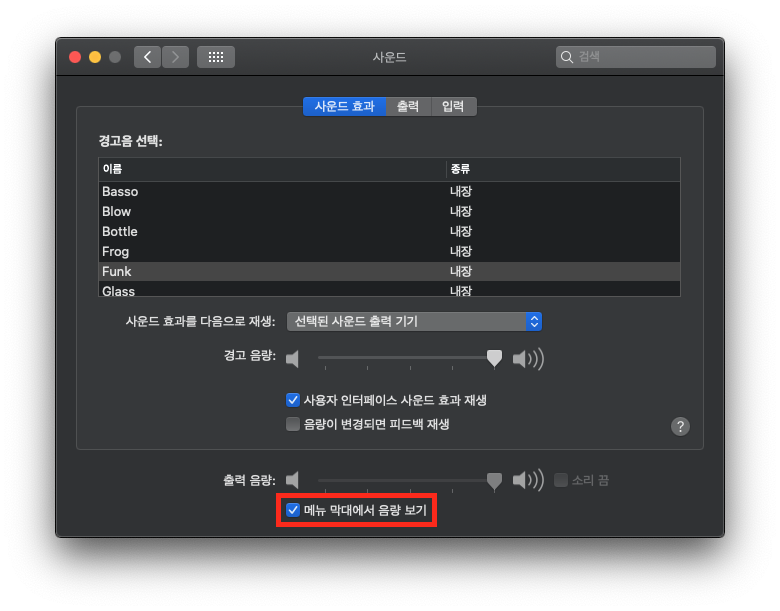This screenshot has height=611, width=780.
Task: Go back with the left chevron button
Action: (147, 57)
